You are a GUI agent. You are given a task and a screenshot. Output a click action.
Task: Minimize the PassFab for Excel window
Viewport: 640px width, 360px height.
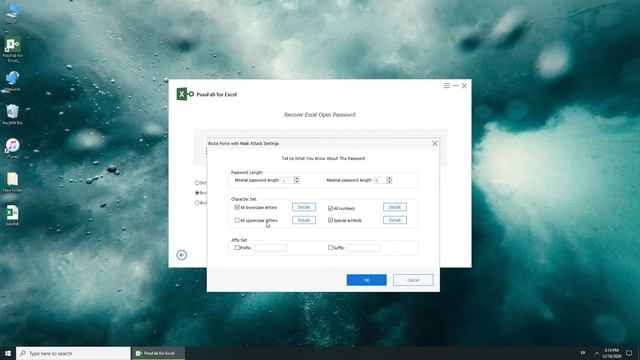456,86
